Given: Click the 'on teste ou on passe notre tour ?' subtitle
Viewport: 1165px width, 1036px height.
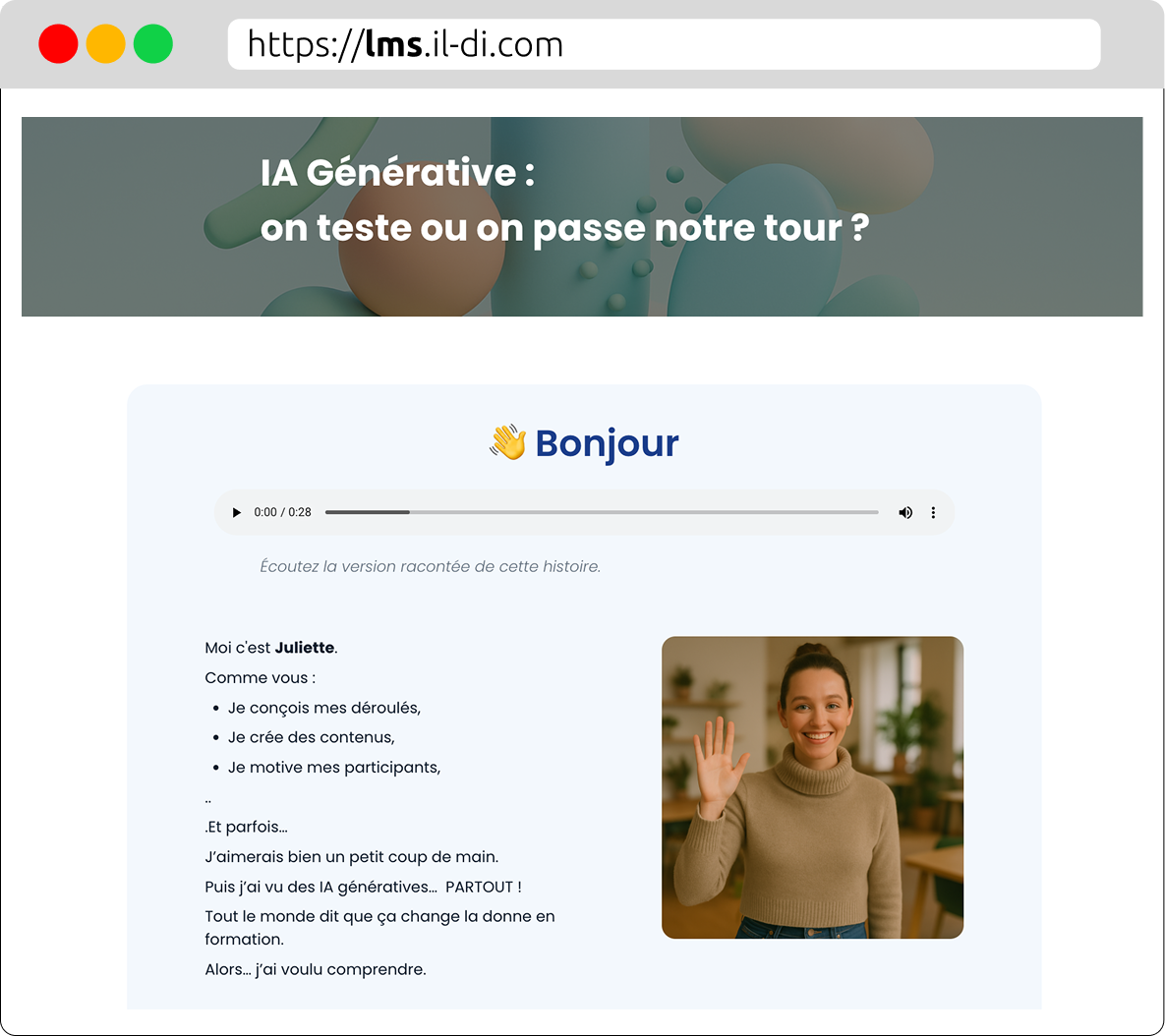Looking at the screenshot, I should [x=564, y=228].
